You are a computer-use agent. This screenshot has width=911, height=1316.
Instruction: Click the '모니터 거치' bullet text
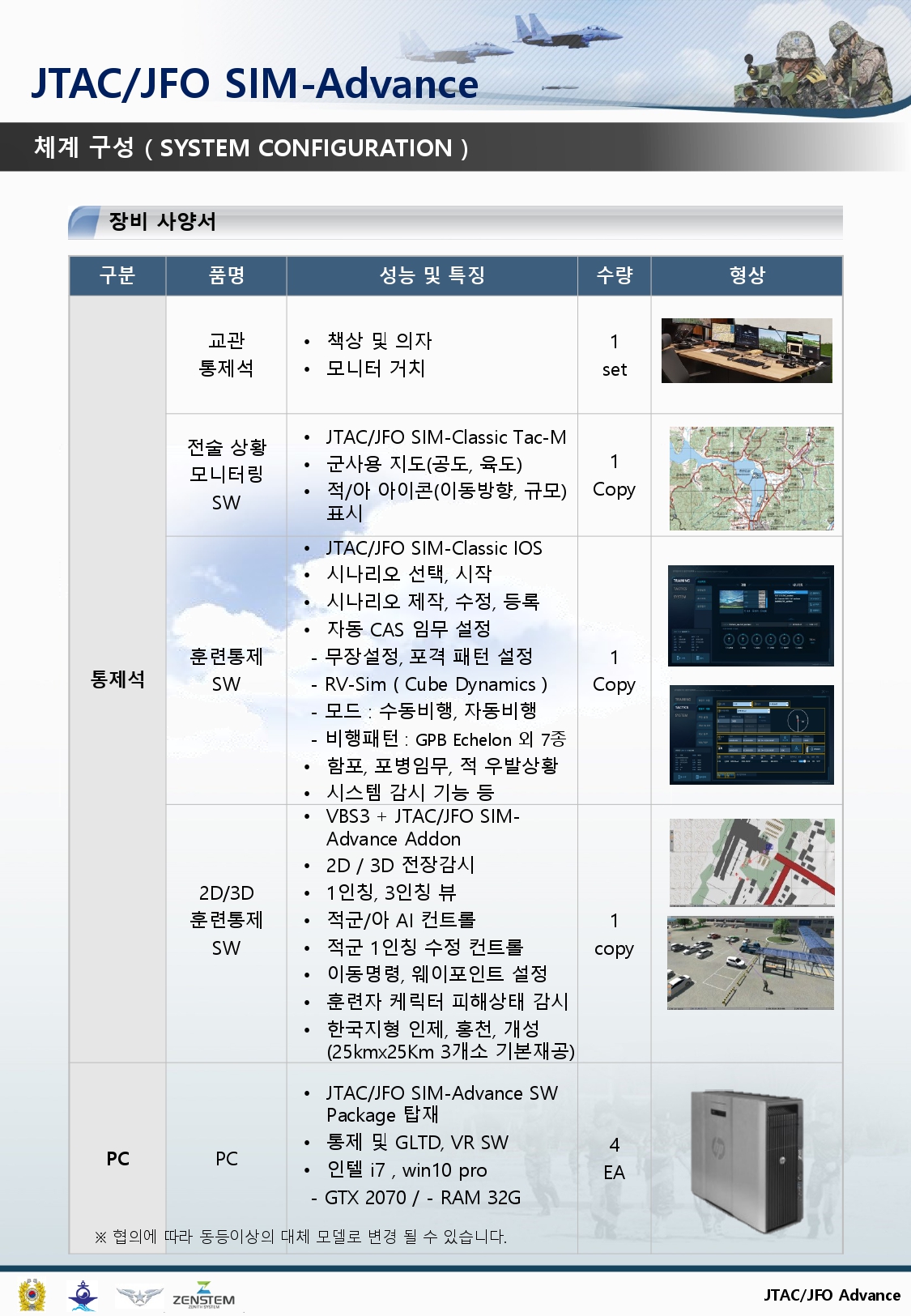click(x=376, y=368)
